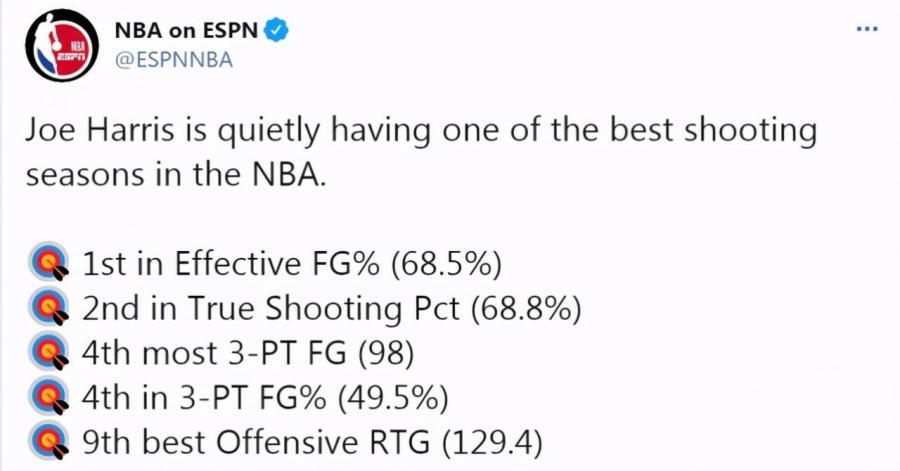Click the bullseye emoji beside 3-PT FG% line
900x471 pixels.
(49, 397)
